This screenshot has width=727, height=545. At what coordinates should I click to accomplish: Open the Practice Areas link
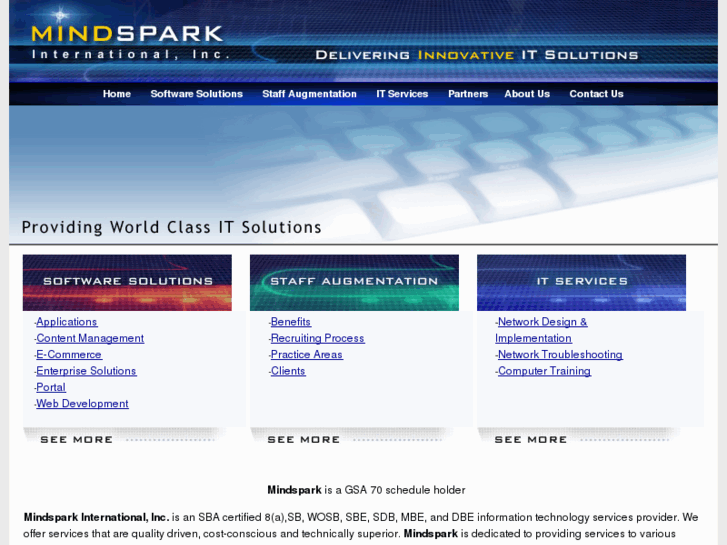(306, 354)
